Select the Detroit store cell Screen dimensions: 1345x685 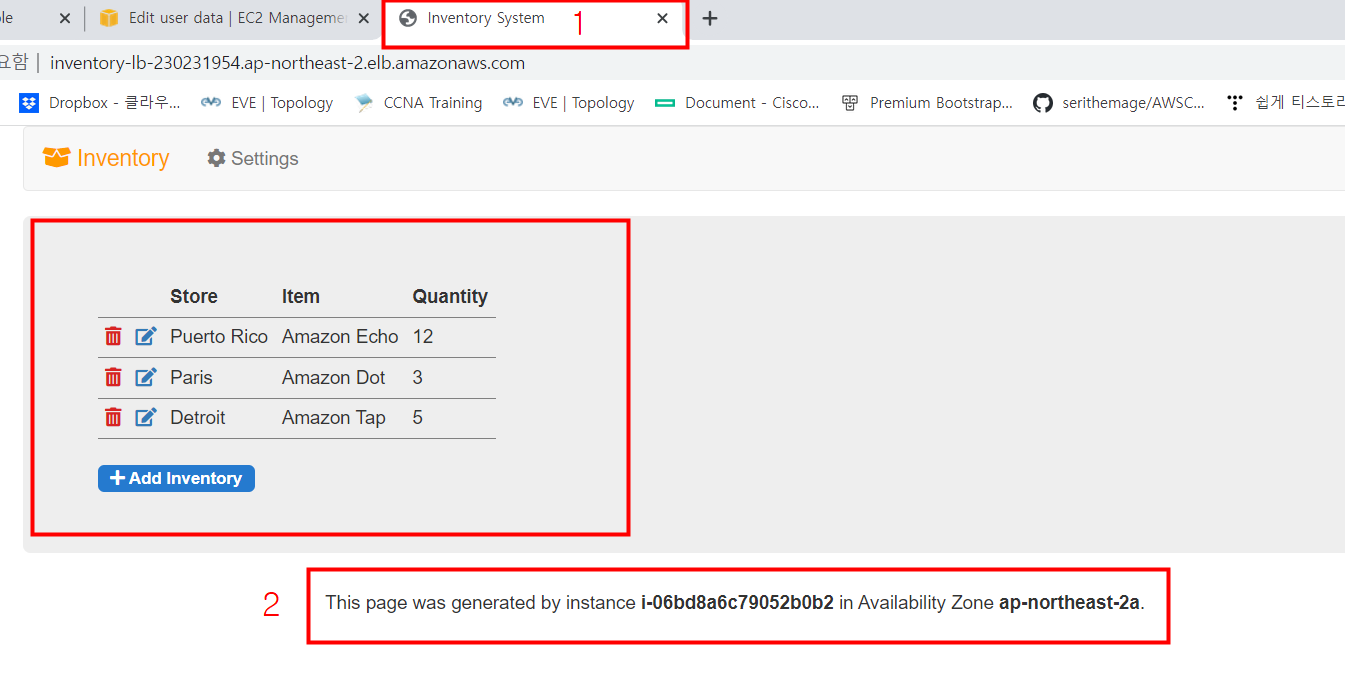[x=198, y=417]
